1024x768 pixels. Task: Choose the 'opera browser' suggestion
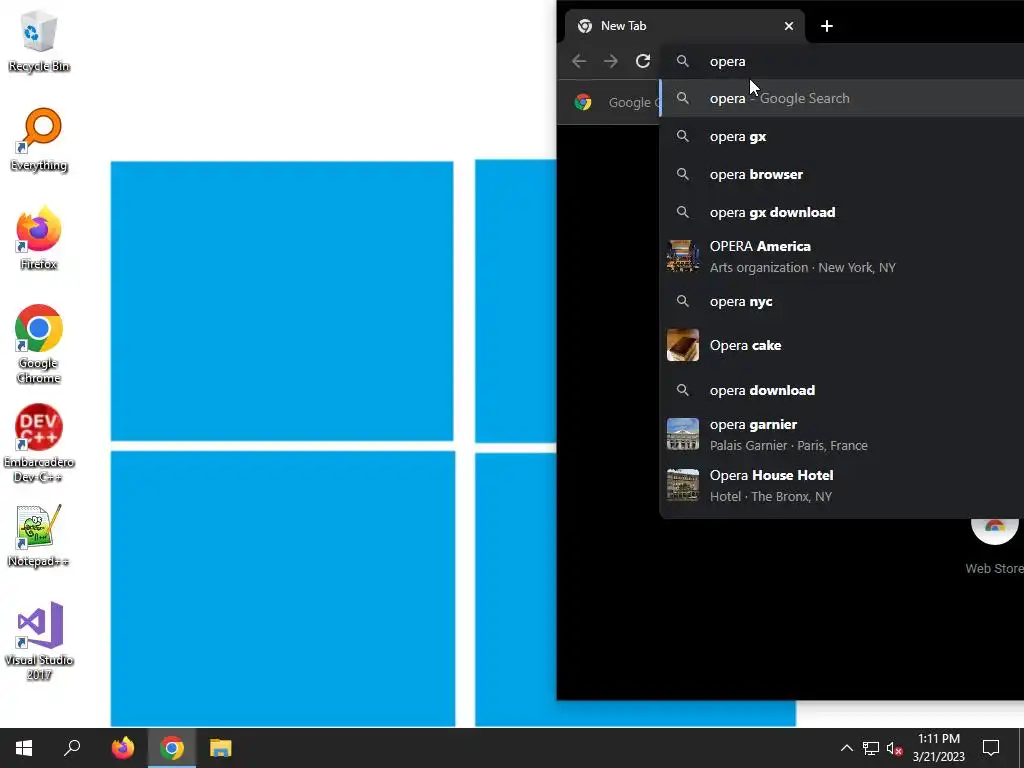(x=842, y=174)
